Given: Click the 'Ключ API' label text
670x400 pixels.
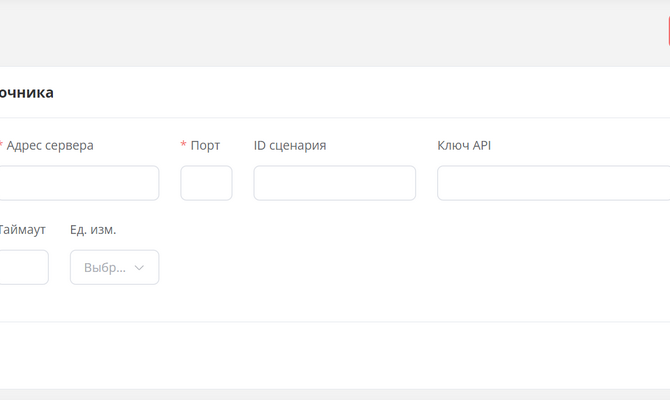Looking at the screenshot, I should 464,145.
